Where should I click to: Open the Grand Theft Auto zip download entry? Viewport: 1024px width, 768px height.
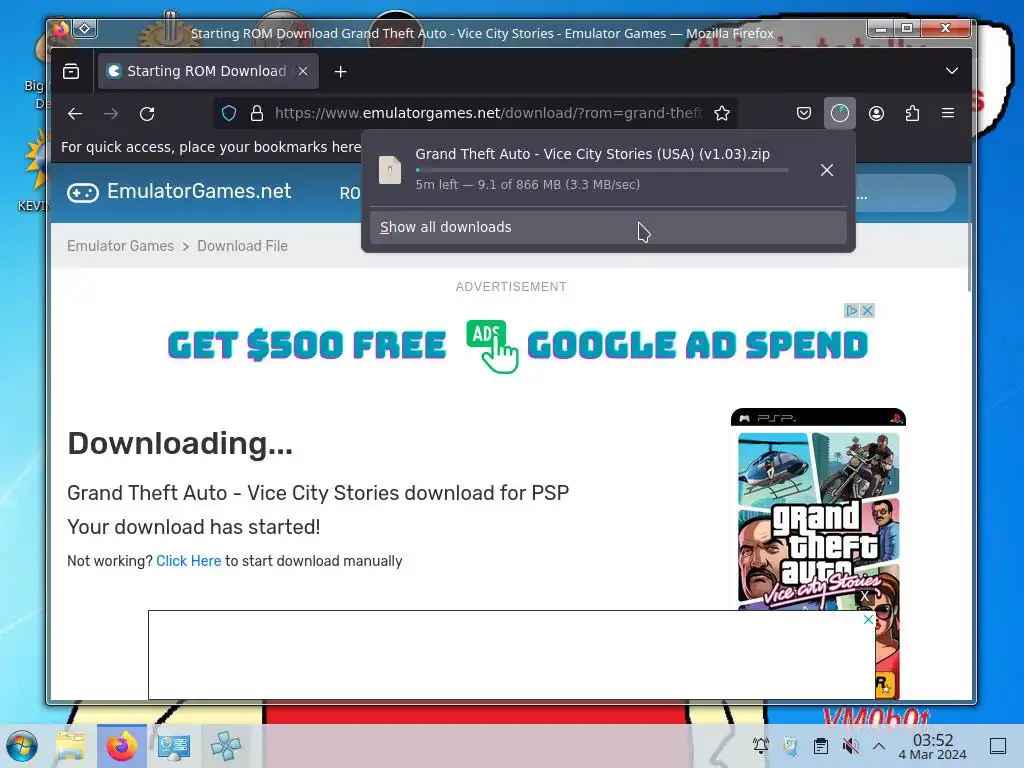tap(591, 170)
